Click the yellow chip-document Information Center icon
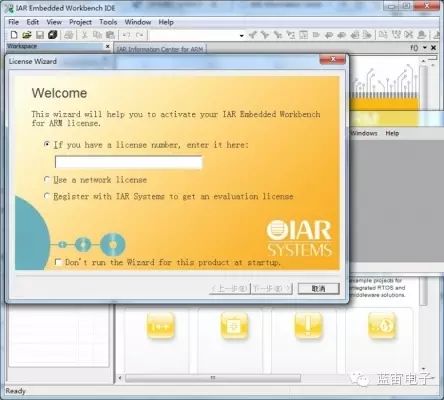Image resolution: width=444 pixels, height=400 pixels. 234,326
